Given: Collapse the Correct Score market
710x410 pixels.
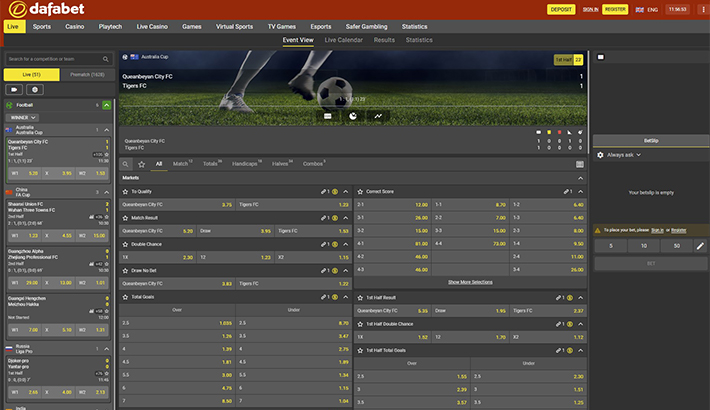Looking at the screenshot, I should click(580, 192).
